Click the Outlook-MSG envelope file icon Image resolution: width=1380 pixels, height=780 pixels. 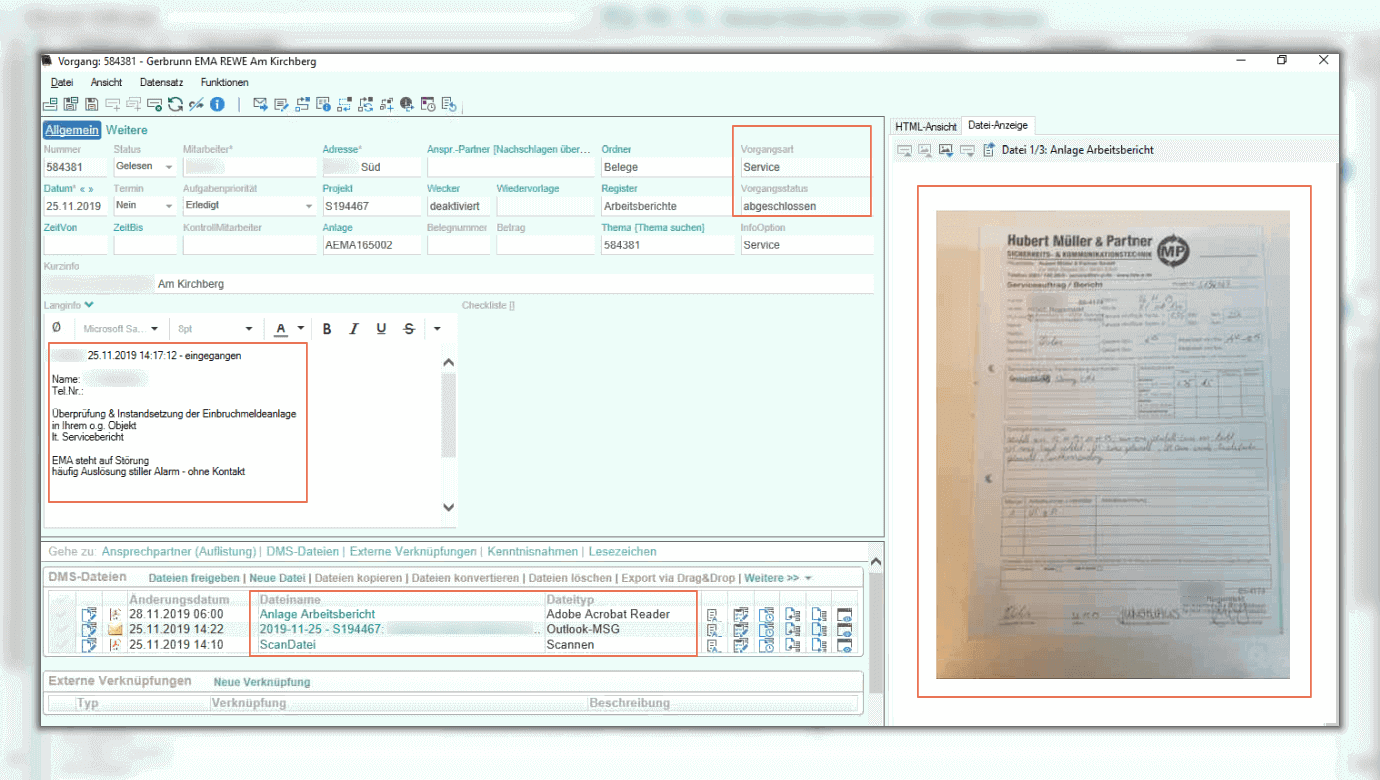[115, 630]
